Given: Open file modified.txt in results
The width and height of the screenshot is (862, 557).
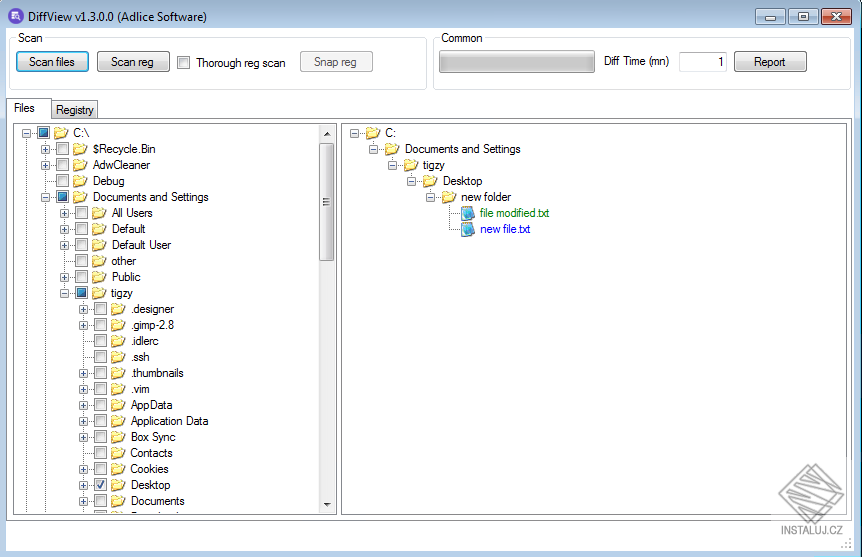Looking at the screenshot, I should click(x=514, y=213).
